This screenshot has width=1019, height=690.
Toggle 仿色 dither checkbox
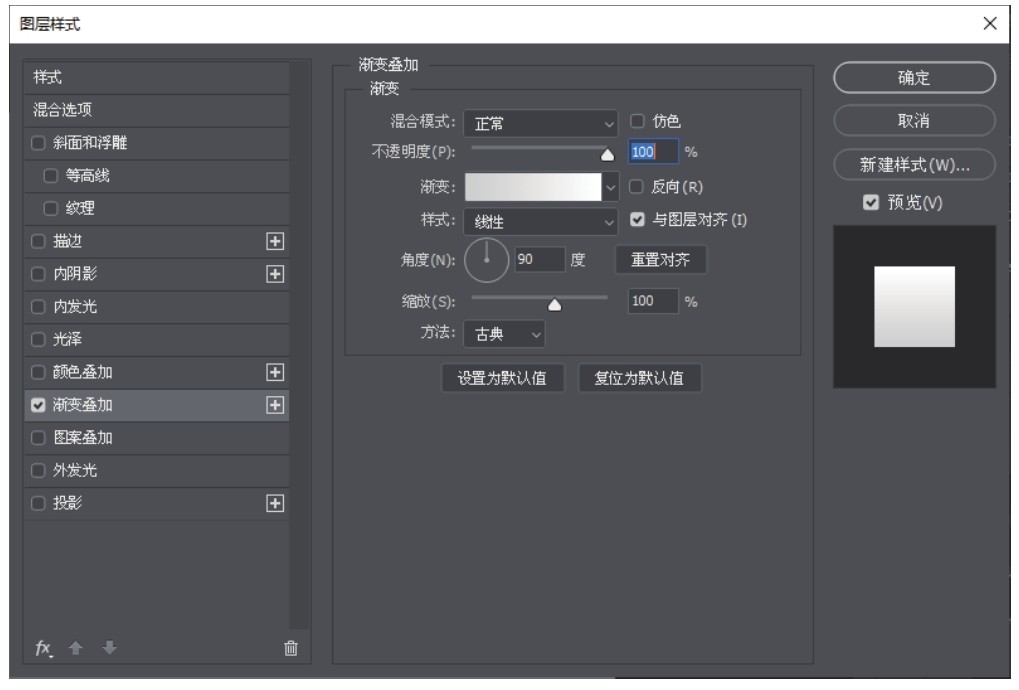tap(637, 121)
